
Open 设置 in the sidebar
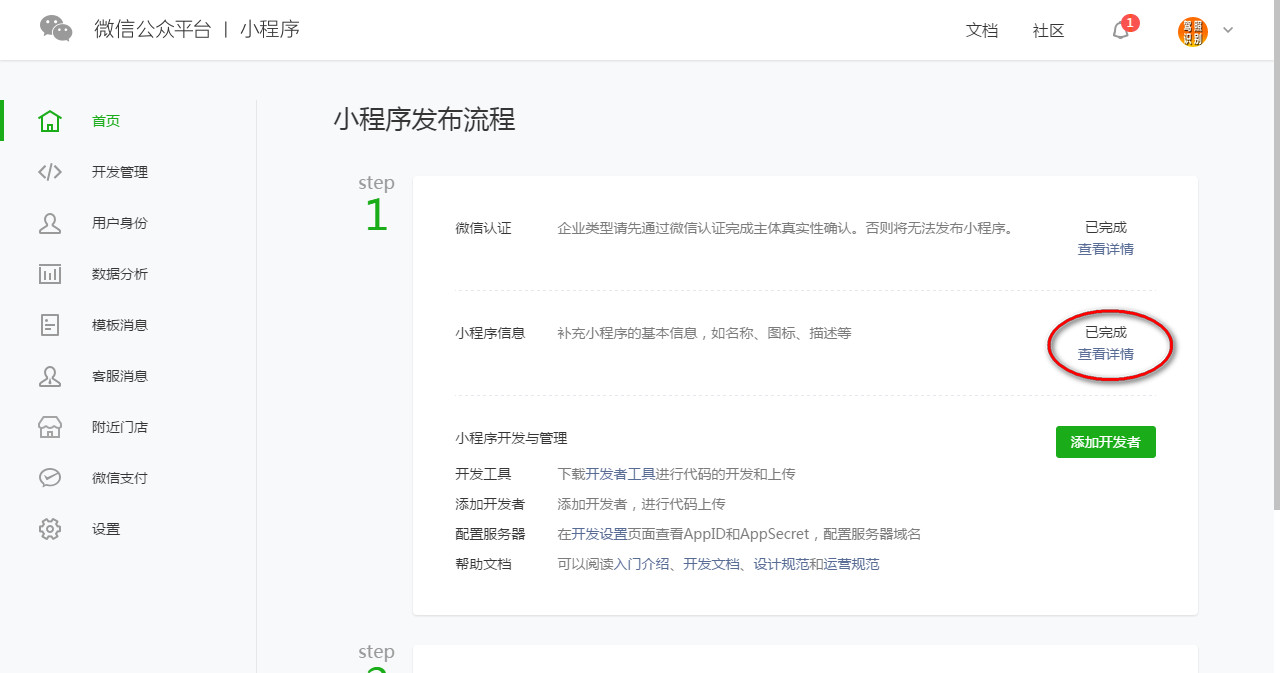click(x=106, y=529)
